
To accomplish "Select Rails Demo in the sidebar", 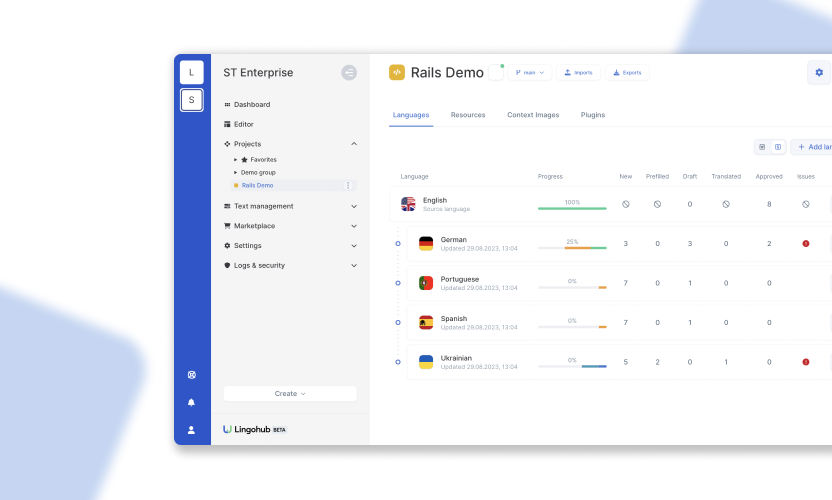I will (257, 185).
